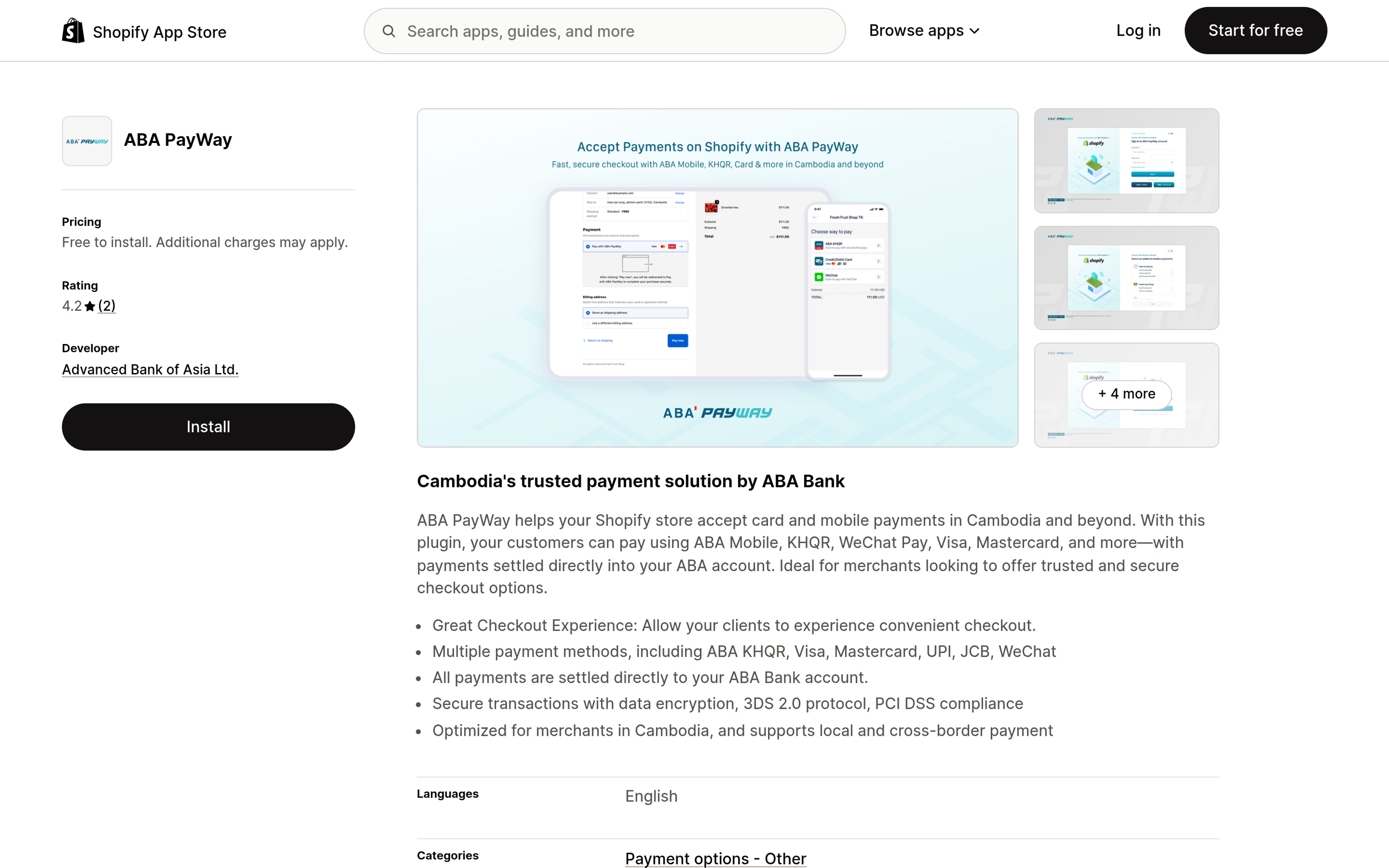Open the Advanced Bank of Asia Ltd. developer link
Viewport: 1389px width, 868px height.
pyautogui.click(x=150, y=369)
